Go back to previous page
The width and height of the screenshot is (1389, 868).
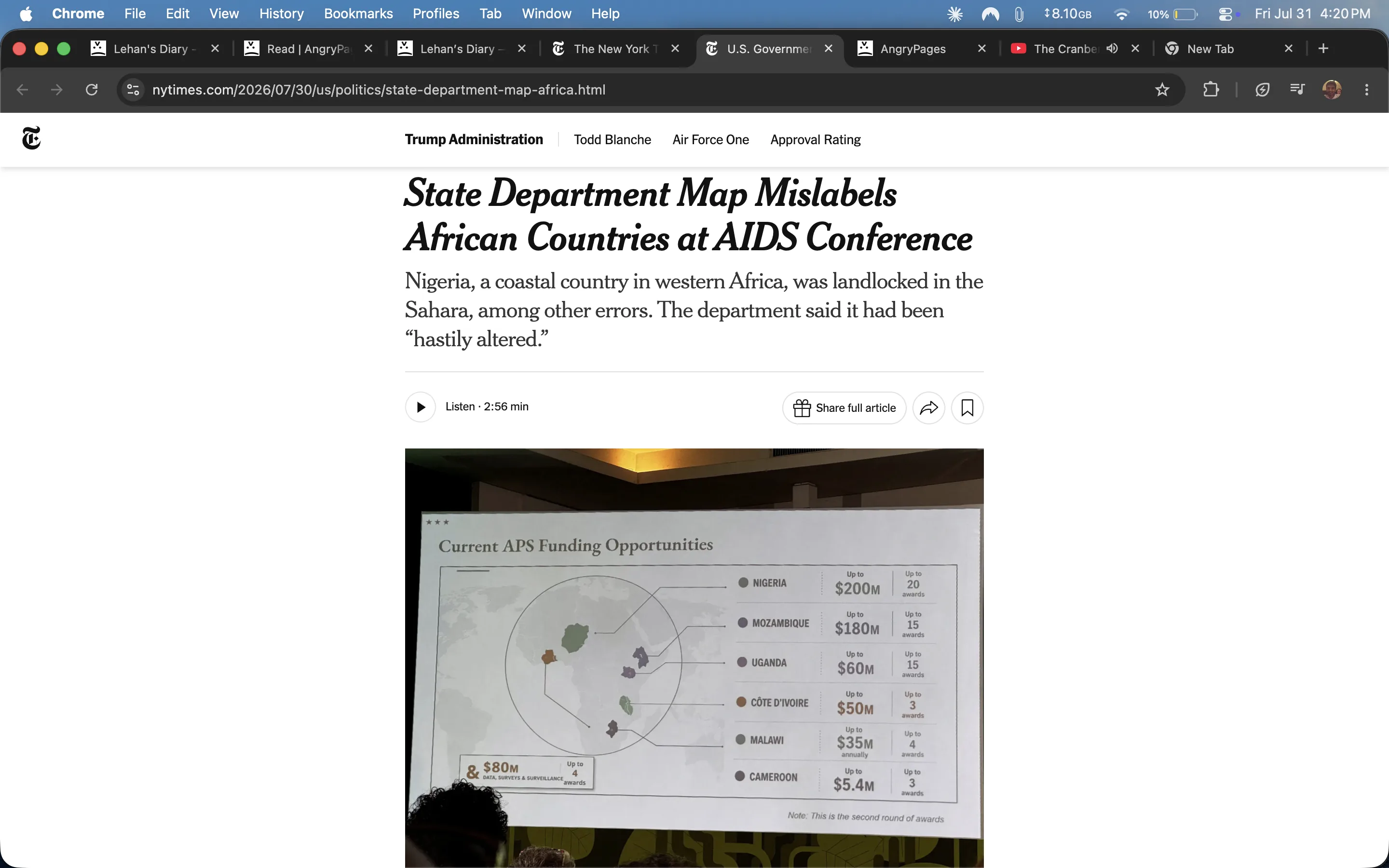(22, 90)
